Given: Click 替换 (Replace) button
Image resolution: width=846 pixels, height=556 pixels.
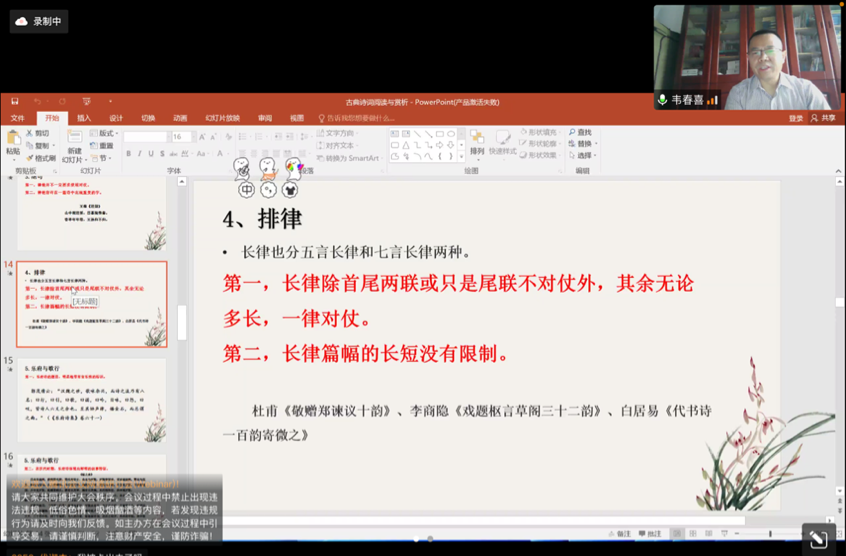Looking at the screenshot, I should point(582,143).
